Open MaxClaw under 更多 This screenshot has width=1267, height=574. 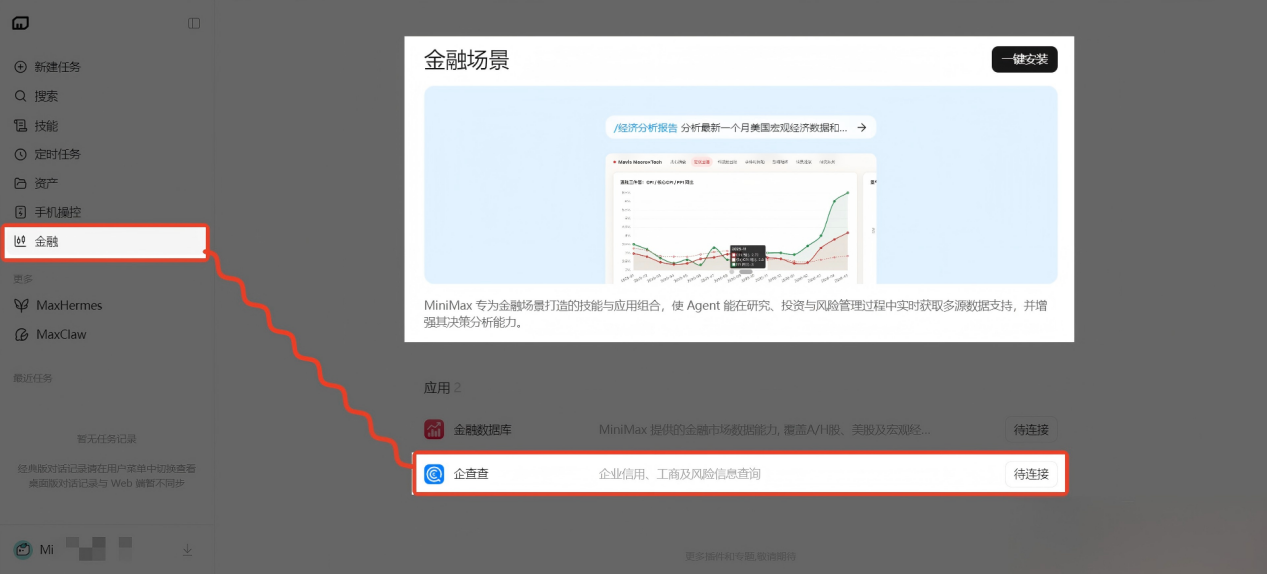(50, 334)
